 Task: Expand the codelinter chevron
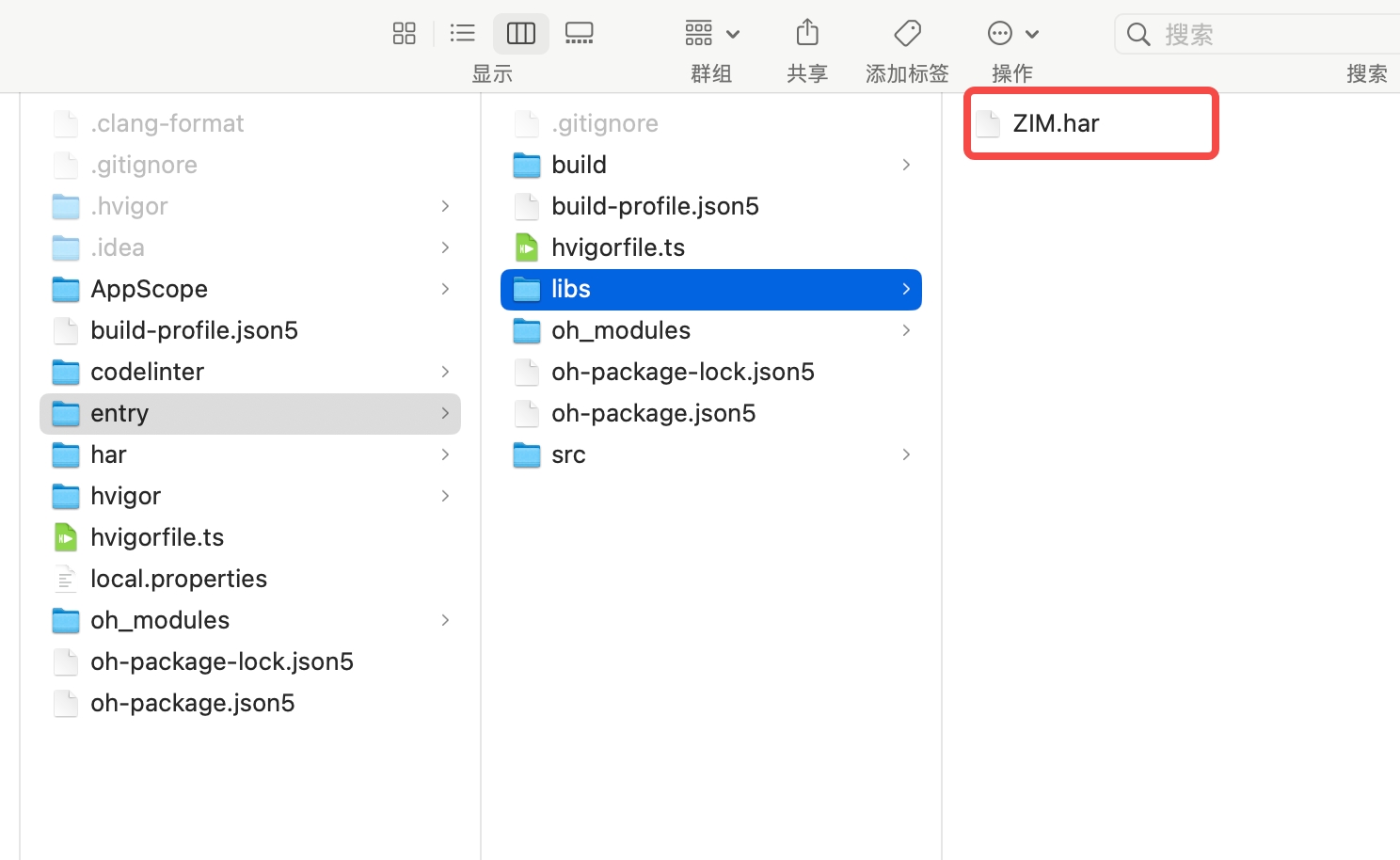[x=445, y=372]
